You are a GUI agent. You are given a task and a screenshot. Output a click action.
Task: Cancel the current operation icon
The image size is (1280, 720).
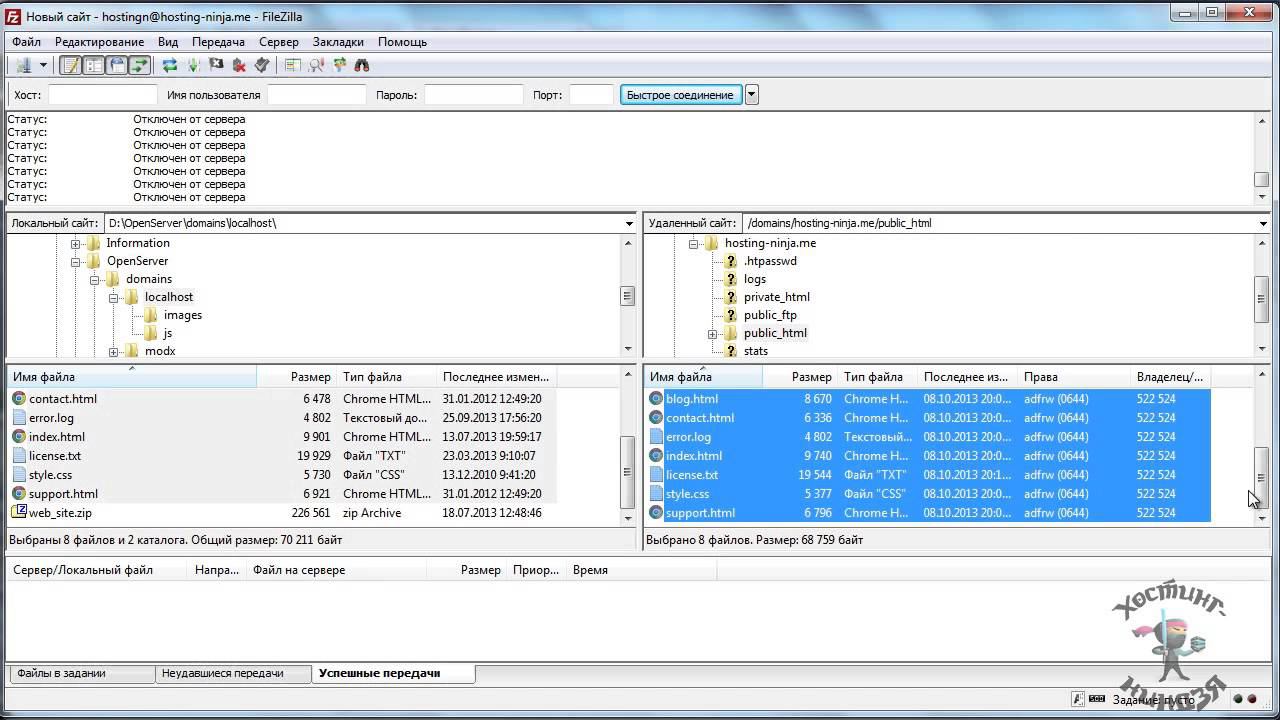click(x=216, y=65)
